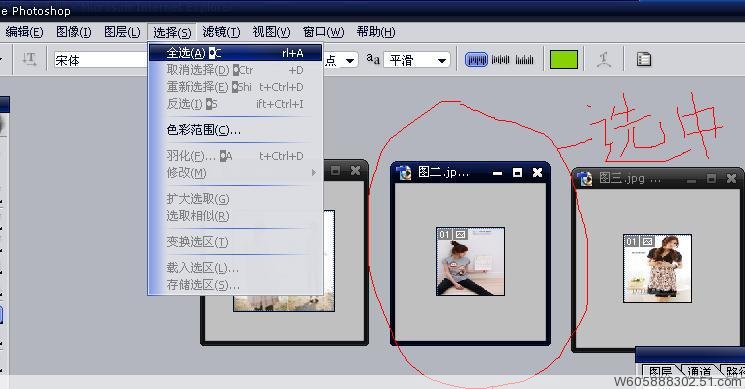Open the 图层(L) menu
Viewport: 745px width, 389px height.
122,32
